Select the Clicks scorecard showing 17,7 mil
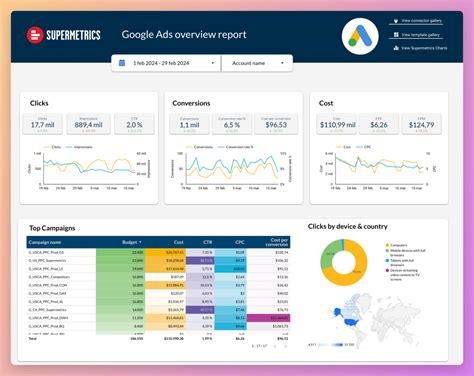474x376 pixels. [43, 124]
